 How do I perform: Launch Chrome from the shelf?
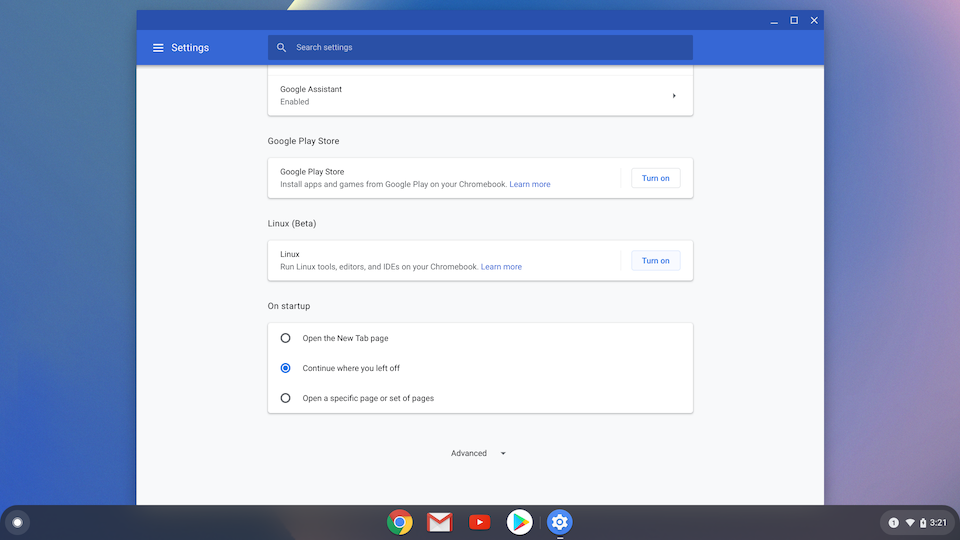tap(399, 522)
